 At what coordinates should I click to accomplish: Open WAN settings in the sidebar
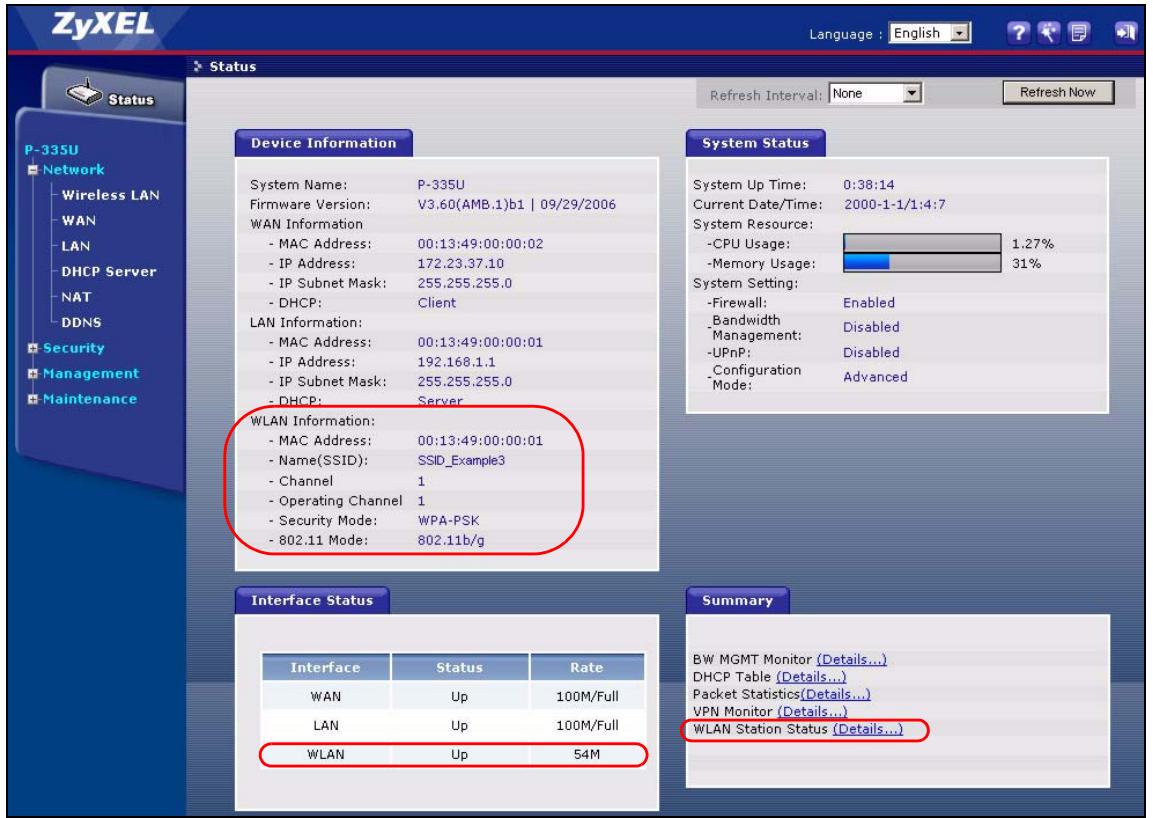tap(79, 221)
